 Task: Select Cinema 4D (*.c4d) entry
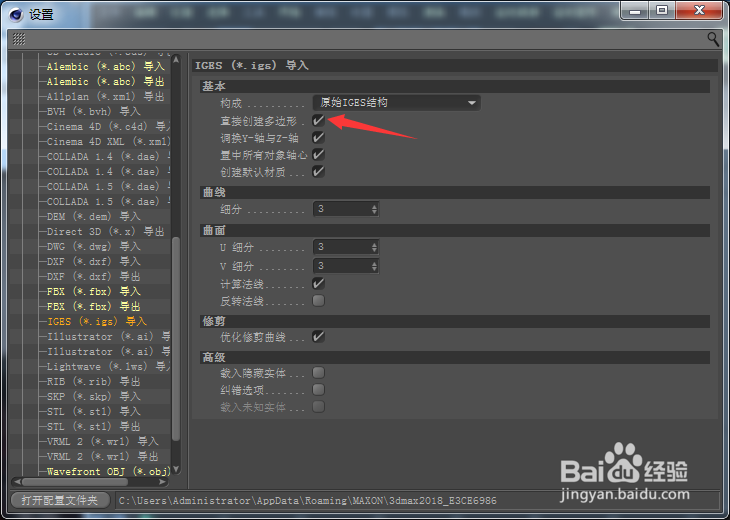pyautogui.click(x=108, y=127)
